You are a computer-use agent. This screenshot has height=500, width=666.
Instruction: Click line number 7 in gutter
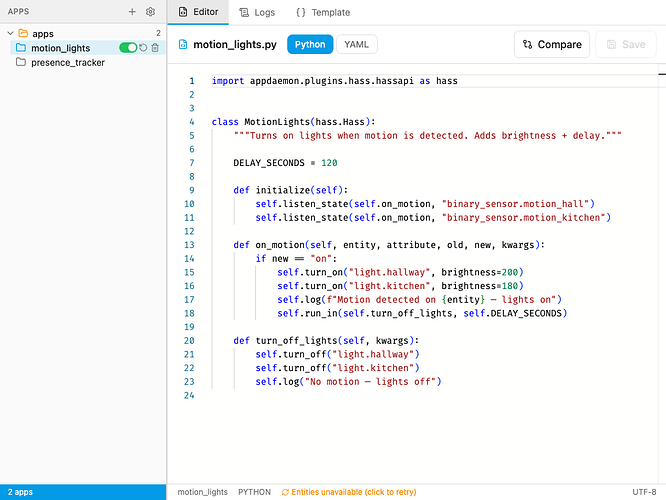[192, 163]
